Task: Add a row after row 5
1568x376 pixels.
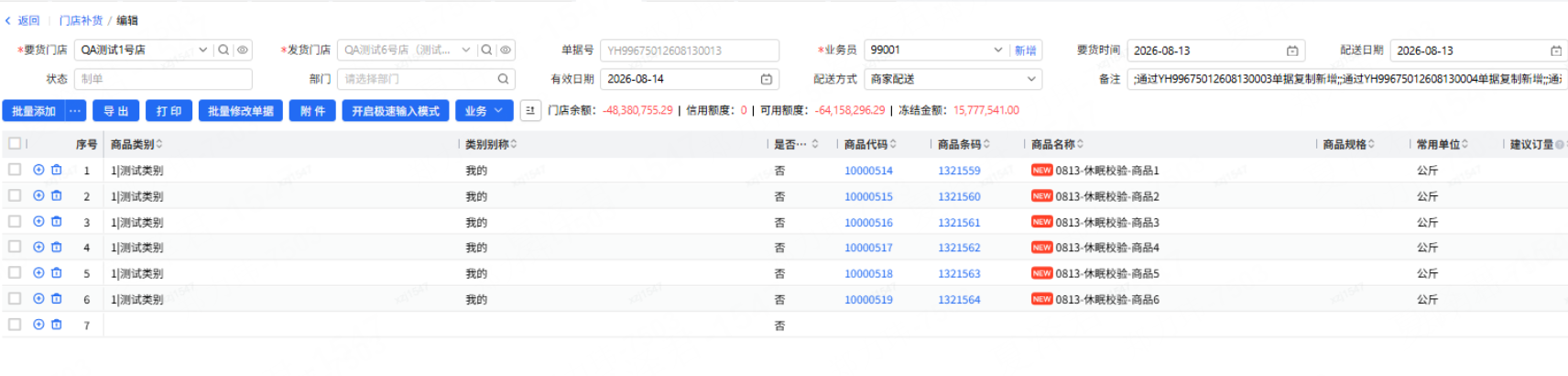Action: coord(38,272)
